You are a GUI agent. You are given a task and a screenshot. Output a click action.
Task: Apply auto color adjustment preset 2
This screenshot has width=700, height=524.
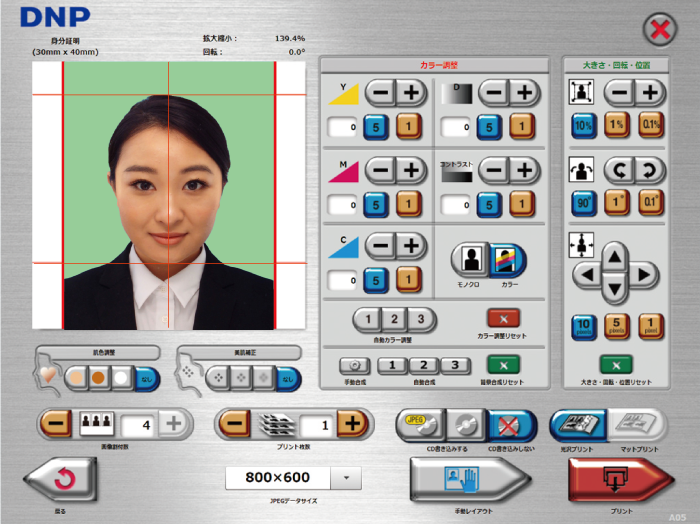pyautogui.click(x=395, y=320)
